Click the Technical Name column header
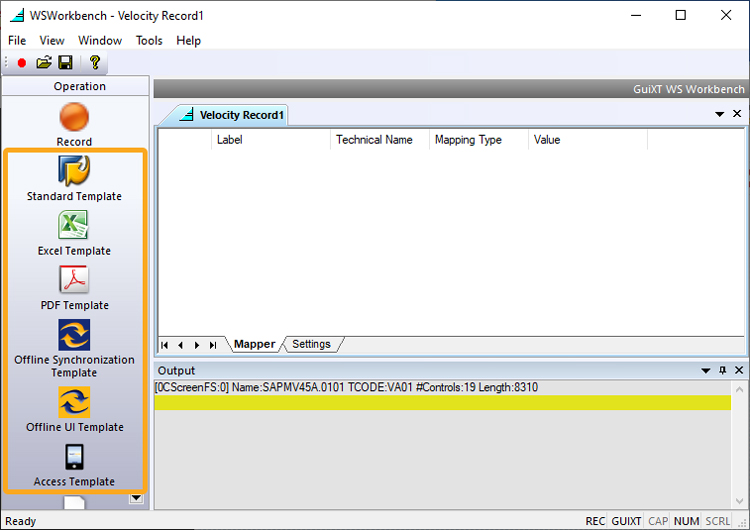Image resolution: width=750 pixels, height=530 pixels. 380,140
